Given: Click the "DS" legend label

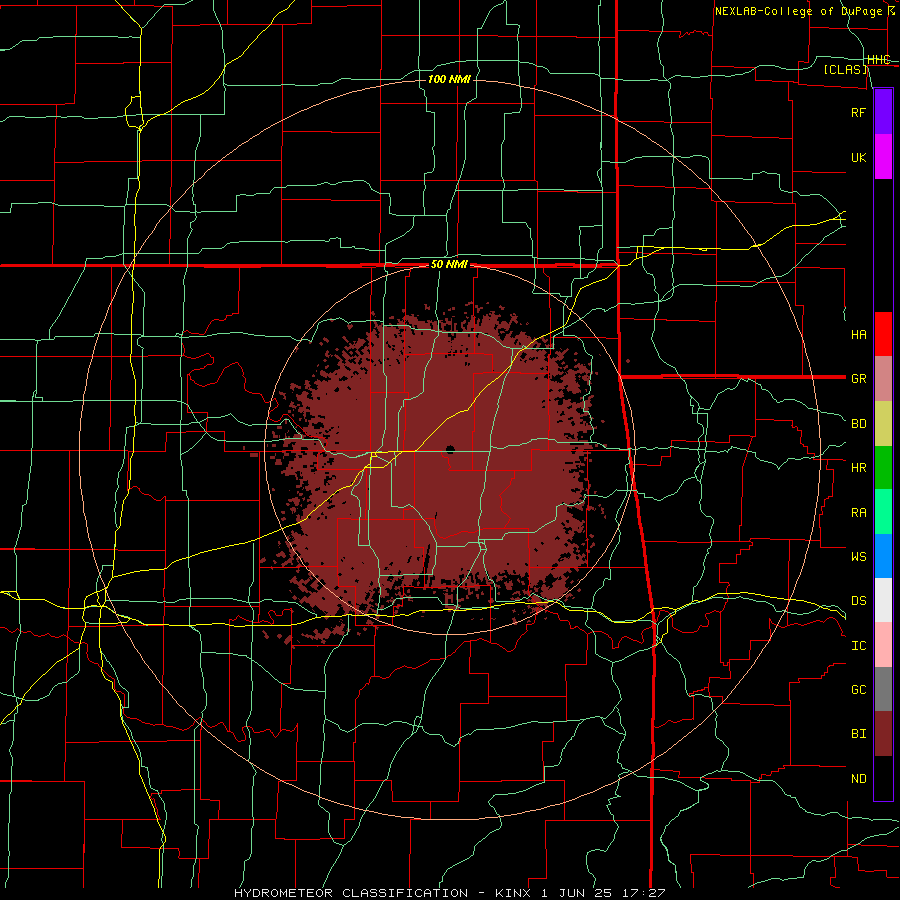Looking at the screenshot, I should coord(858,601).
